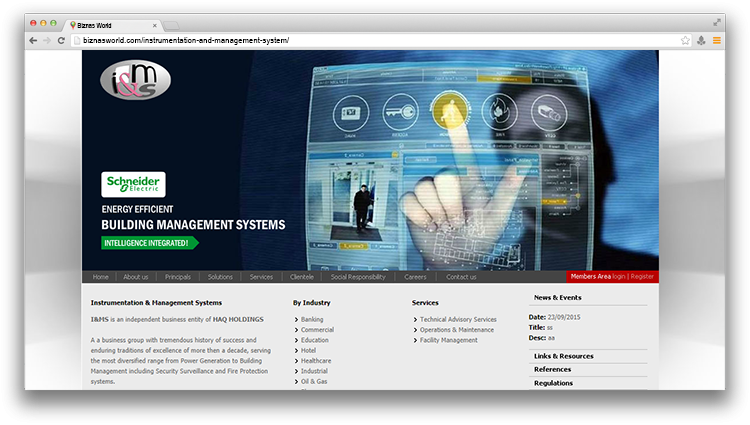Screen dimensions: 750x425
Task: Expand the References section
Action: click(552, 369)
